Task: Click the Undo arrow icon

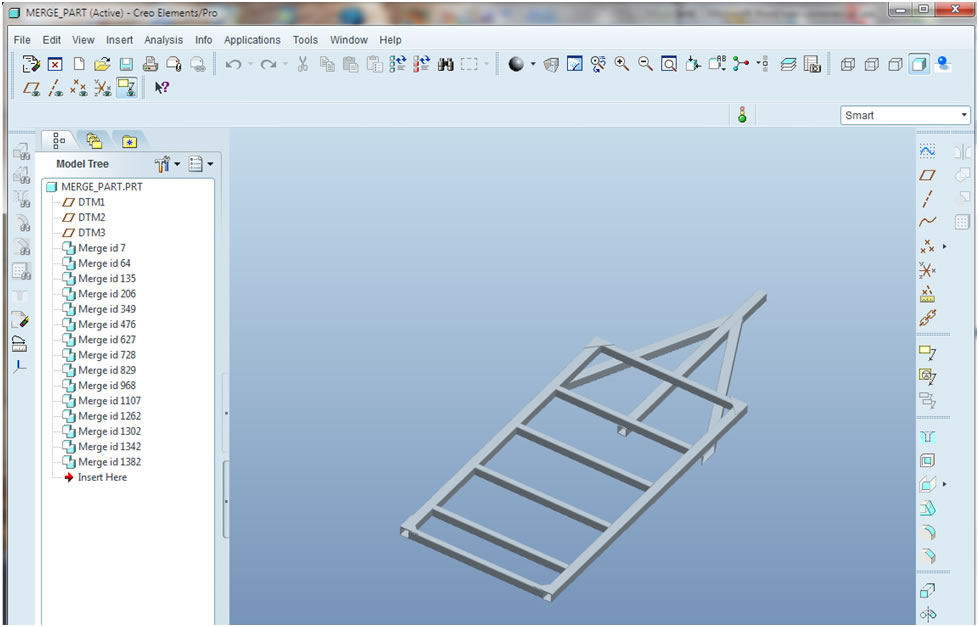Action: click(x=233, y=64)
